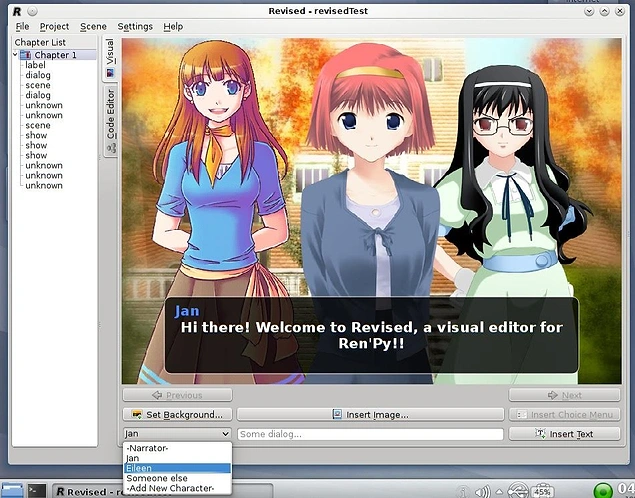
Task: Click the green circle tray icon
Action: (x=603, y=491)
